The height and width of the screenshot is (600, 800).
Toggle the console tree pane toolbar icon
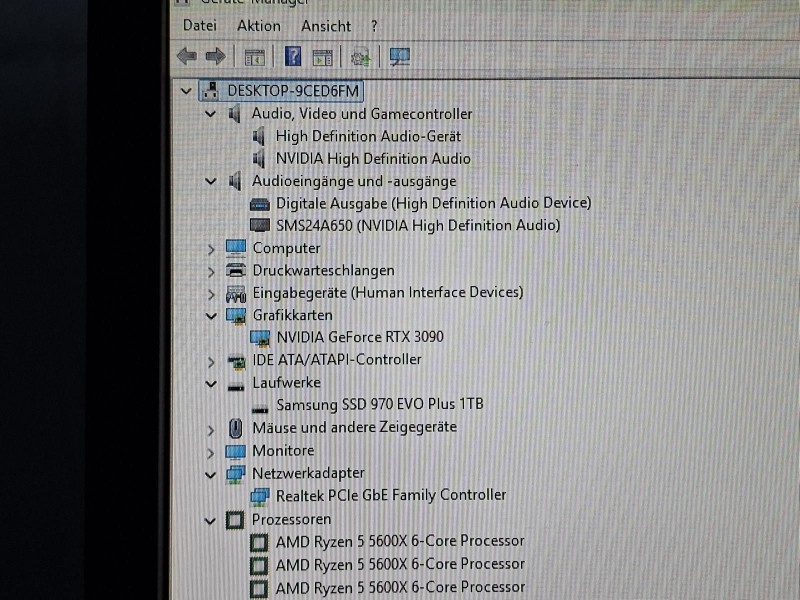click(255, 57)
